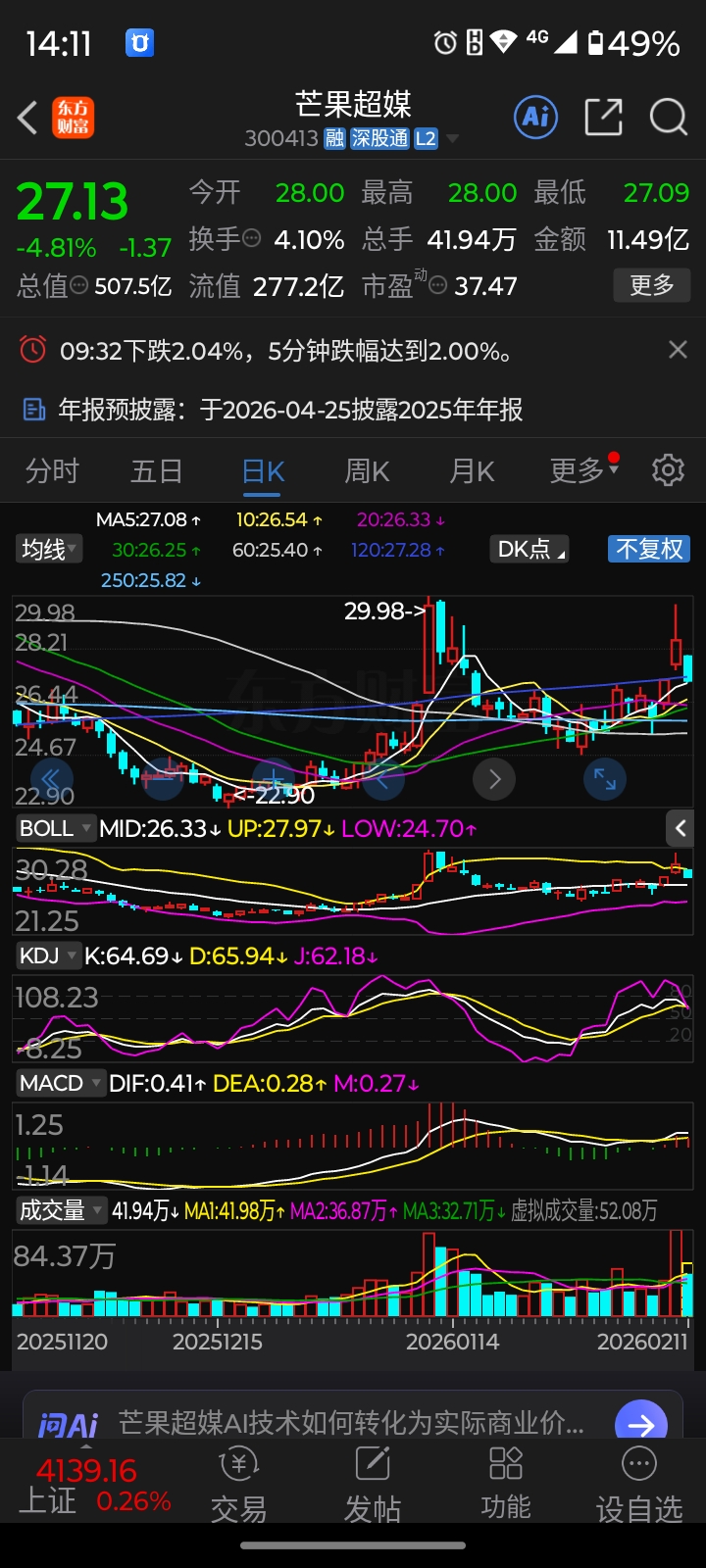Tap the 融 margin tag

[x=335, y=139]
